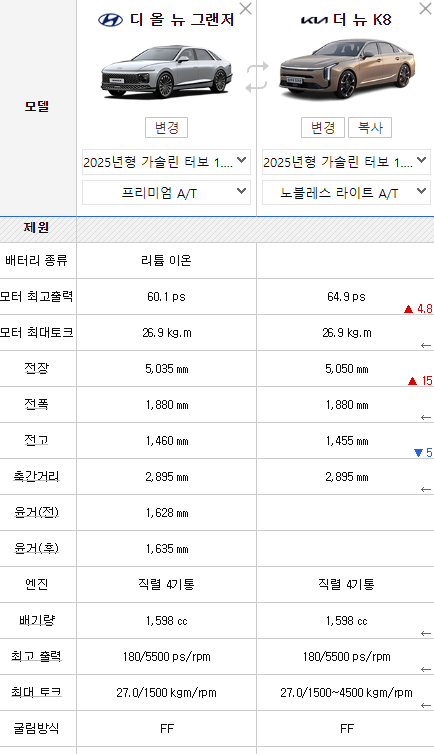Swap the two compared cars
The width and height of the screenshot is (434, 754).
pos(257,77)
